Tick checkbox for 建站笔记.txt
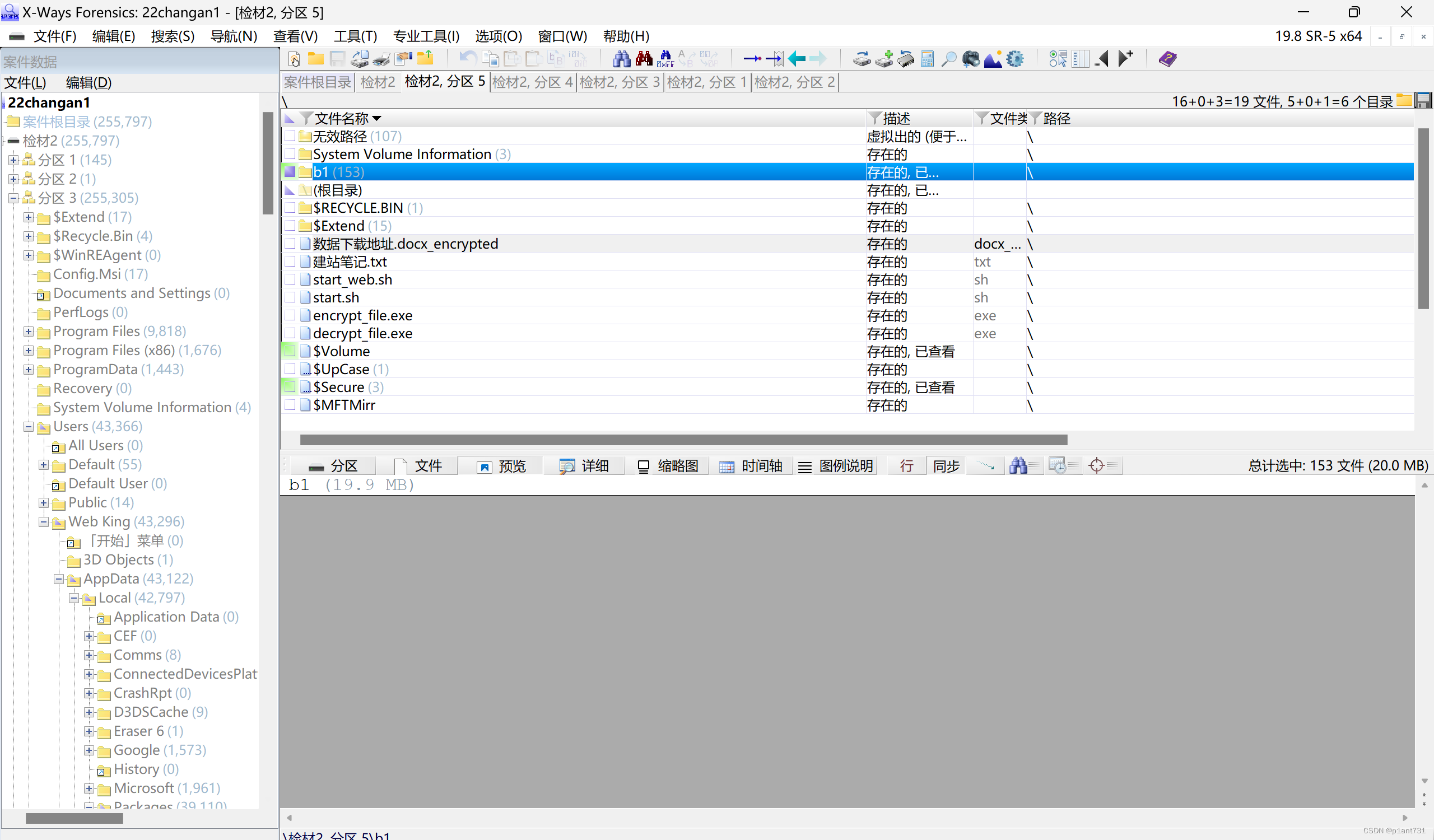The height and width of the screenshot is (840, 1434). click(290, 262)
